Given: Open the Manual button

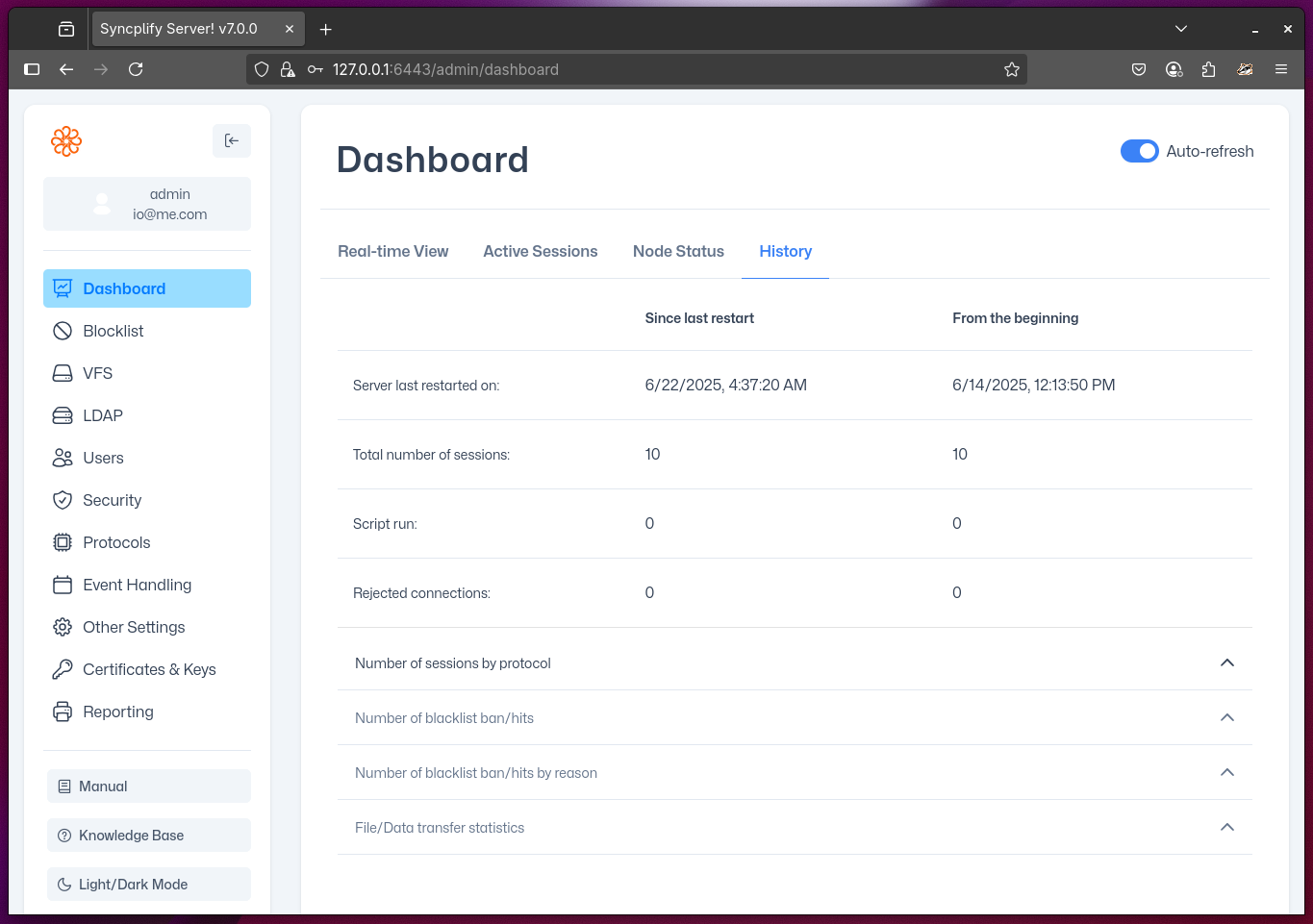Looking at the screenshot, I should pos(149,786).
